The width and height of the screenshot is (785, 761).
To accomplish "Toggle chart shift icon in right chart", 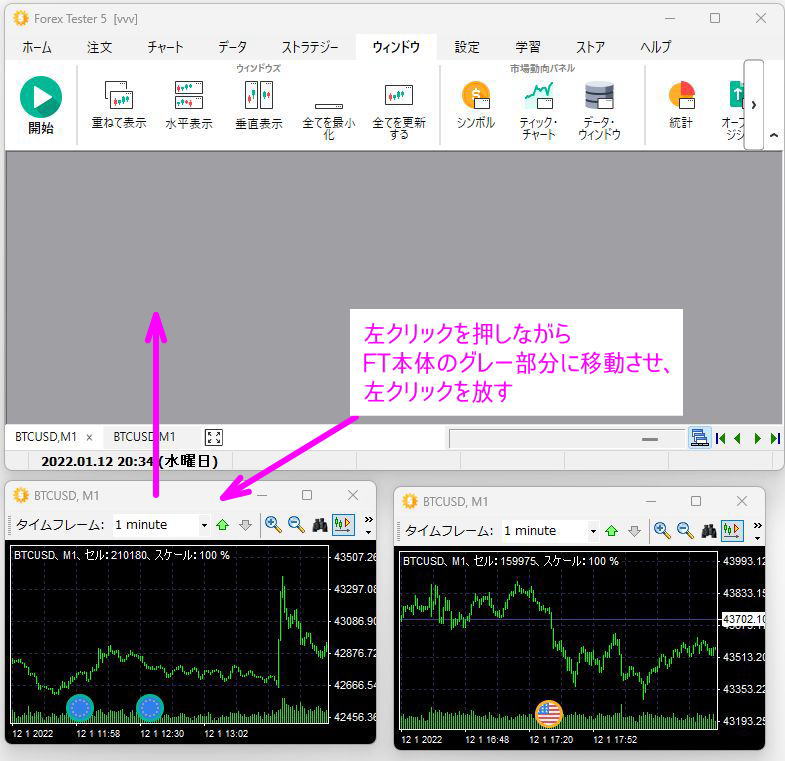I will (x=732, y=531).
